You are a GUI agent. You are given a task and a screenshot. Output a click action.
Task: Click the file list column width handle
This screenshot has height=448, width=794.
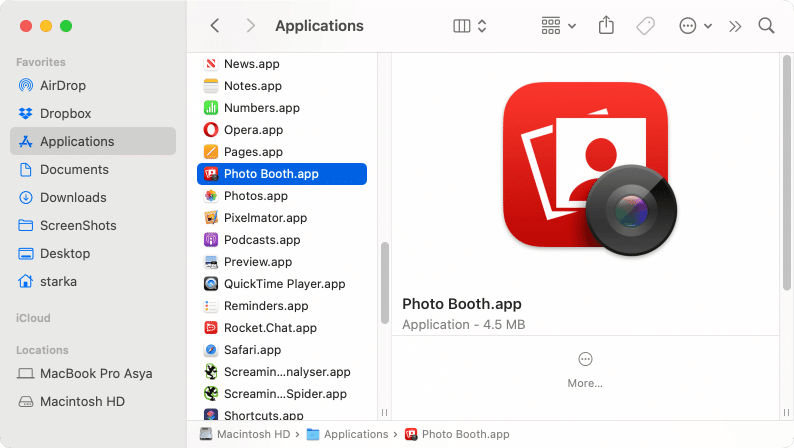point(384,413)
